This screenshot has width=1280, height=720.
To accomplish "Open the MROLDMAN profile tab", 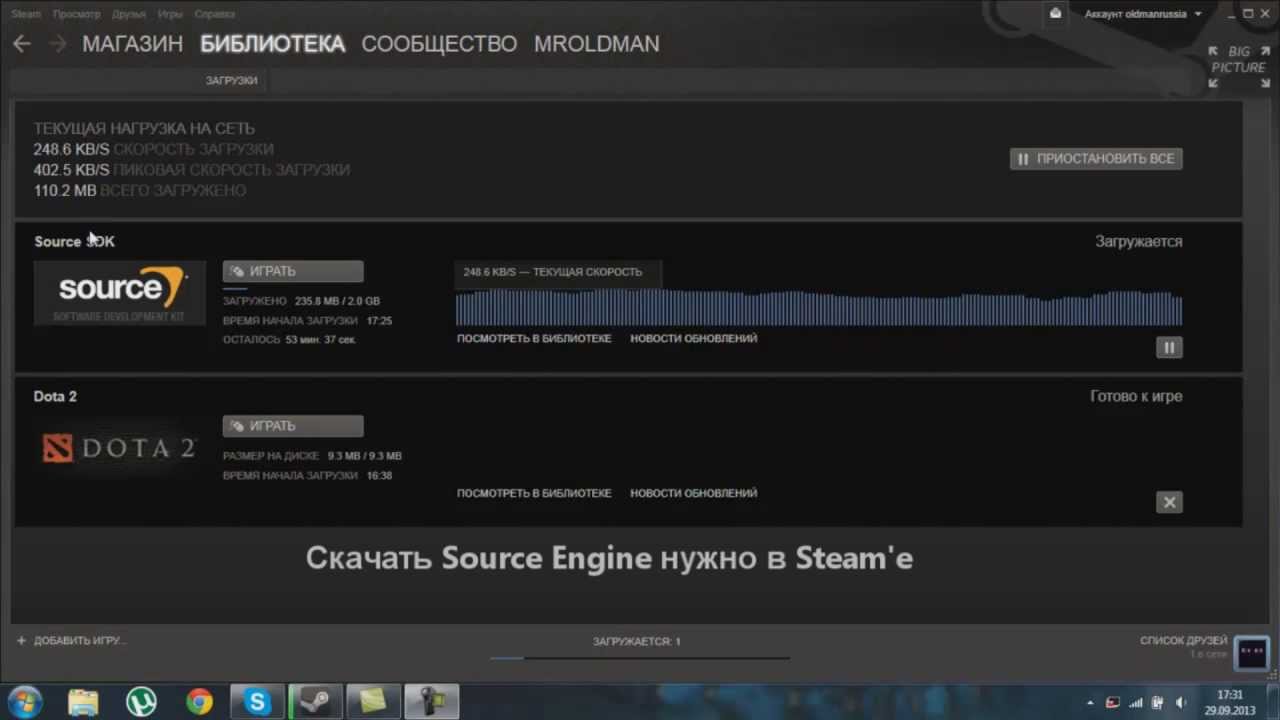I will click(x=597, y=44).
